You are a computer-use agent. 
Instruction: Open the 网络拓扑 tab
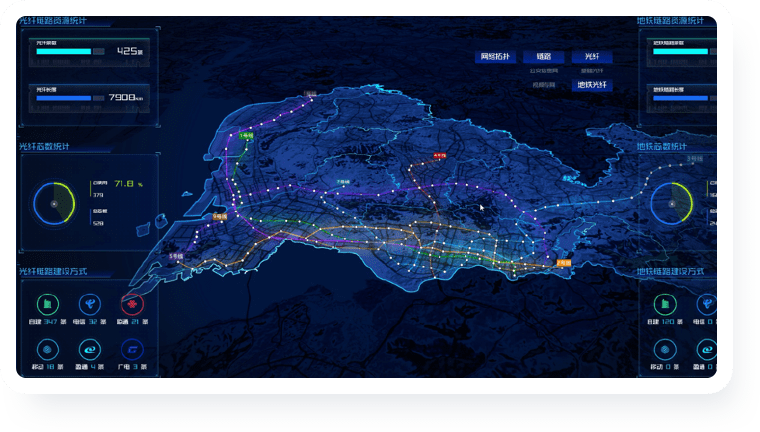tap(495, 57)
